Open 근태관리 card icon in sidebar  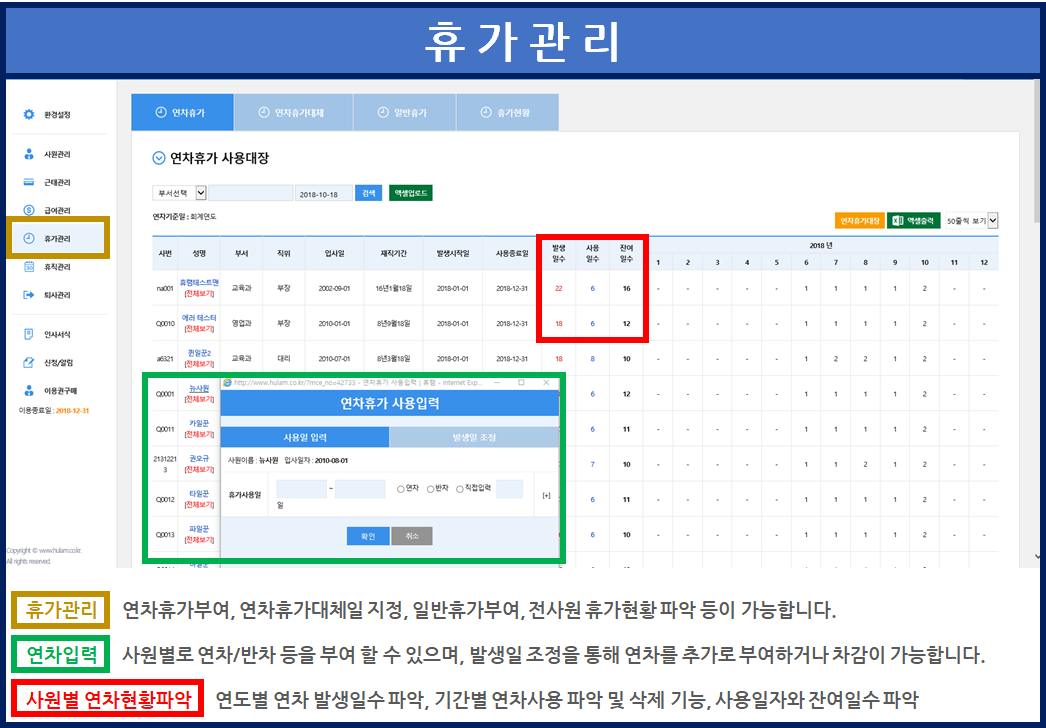pos(29,183)
